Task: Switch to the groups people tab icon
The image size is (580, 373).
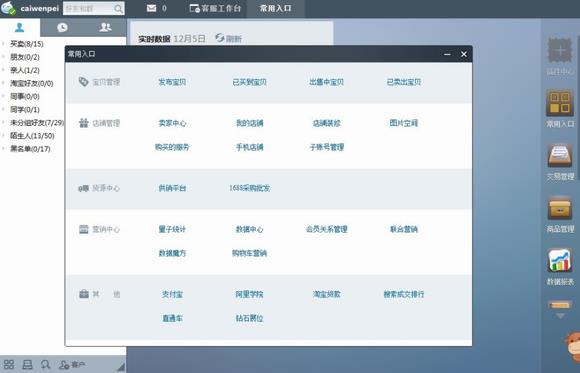Action: click(x=105, y=27)
